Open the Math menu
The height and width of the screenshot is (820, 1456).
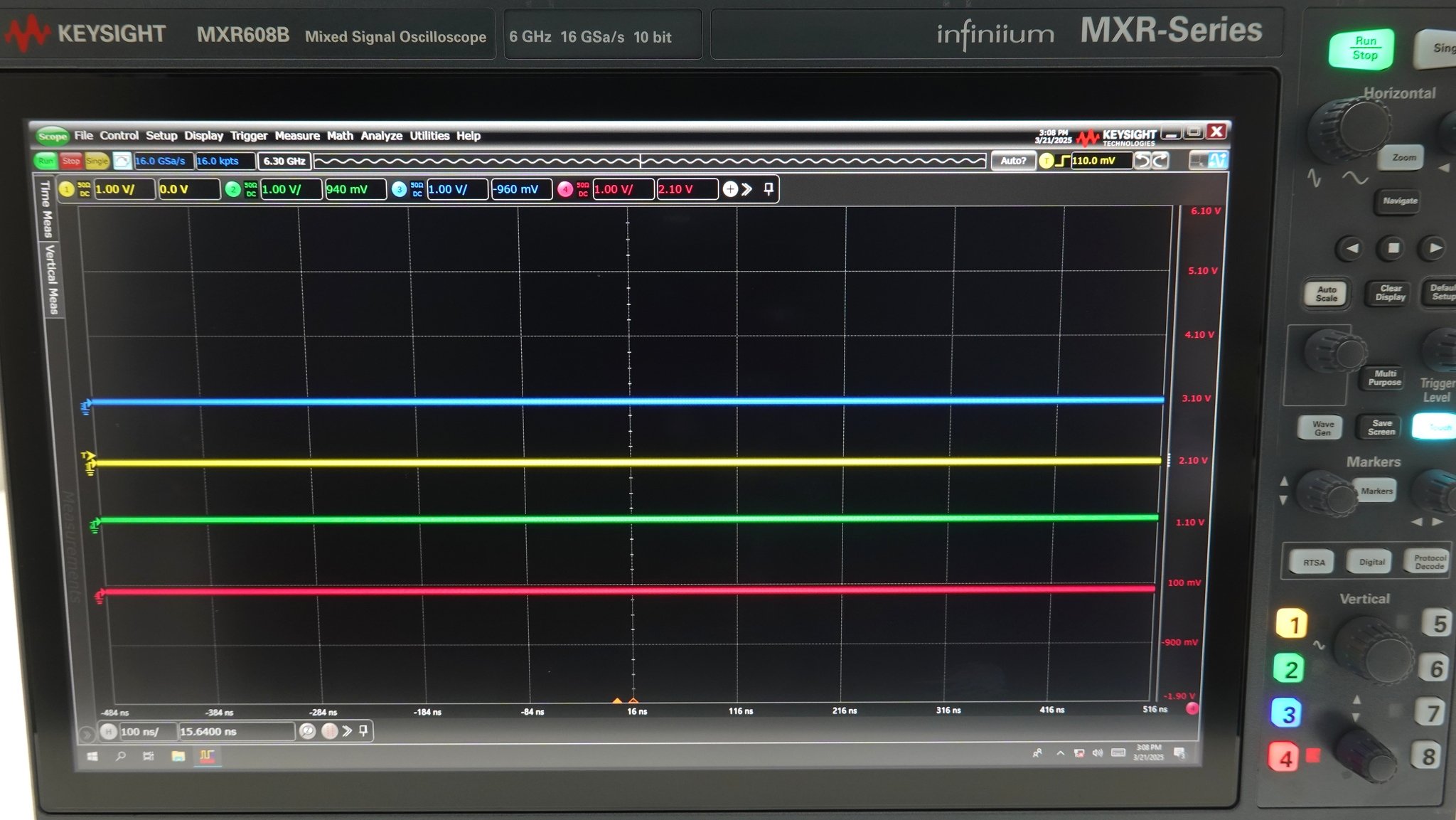pyautogui.click(x=340, y=135)
